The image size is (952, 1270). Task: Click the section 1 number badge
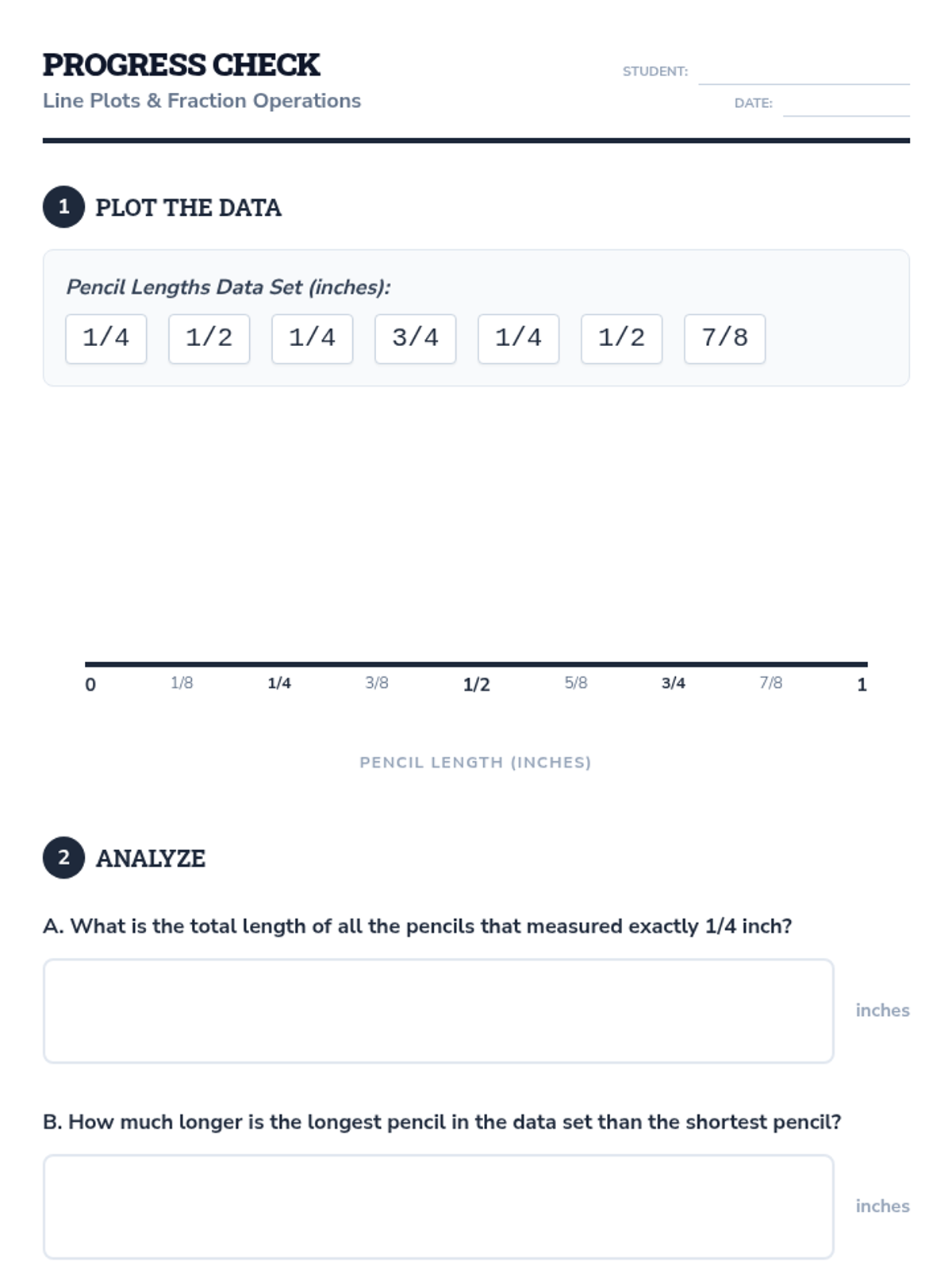(x=63, y=207)
